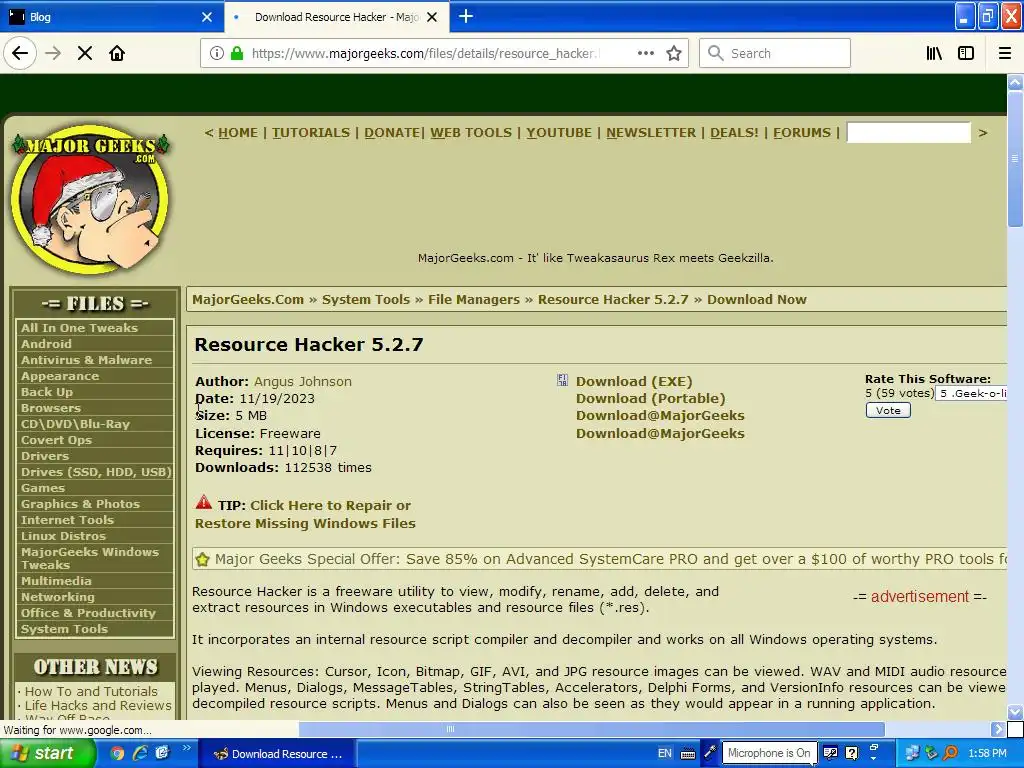Viewport: 1024px width, 768px height.
Task: Open the rating dropdown 5 .Geek-o-licious
Action: [971, 393]
